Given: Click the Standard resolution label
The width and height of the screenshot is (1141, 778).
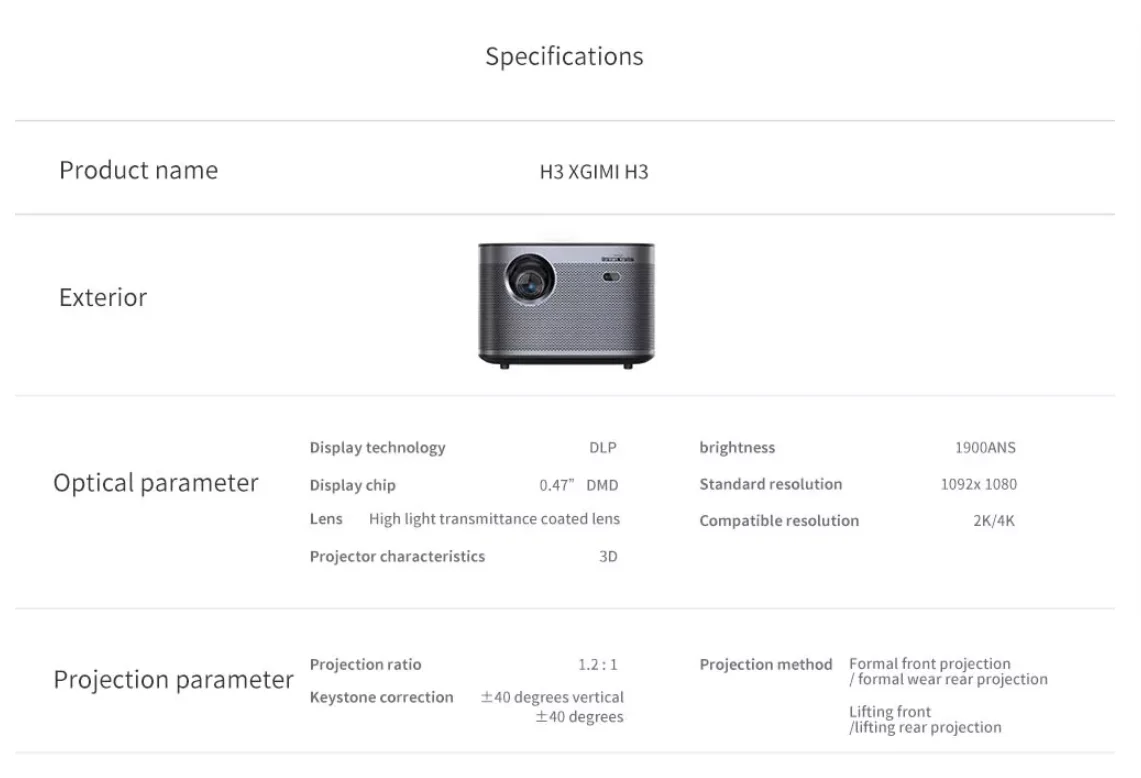Looking at the screenshot, I should 771,485.
